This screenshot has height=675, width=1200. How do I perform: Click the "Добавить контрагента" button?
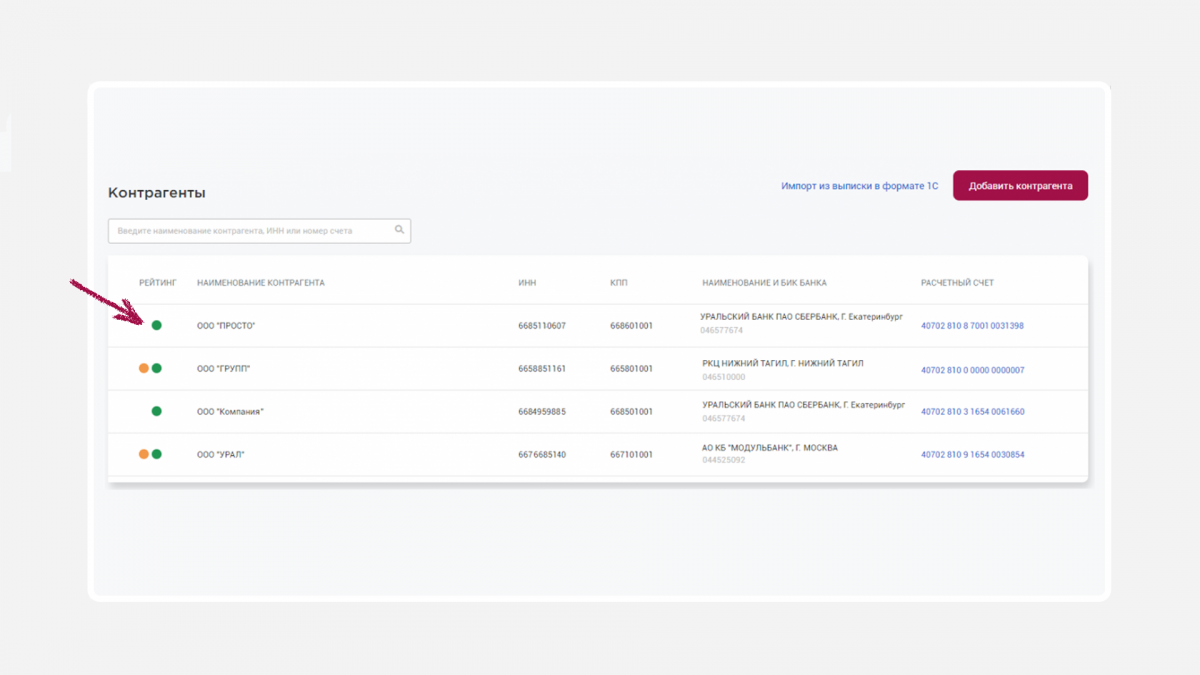point(1020,186)
